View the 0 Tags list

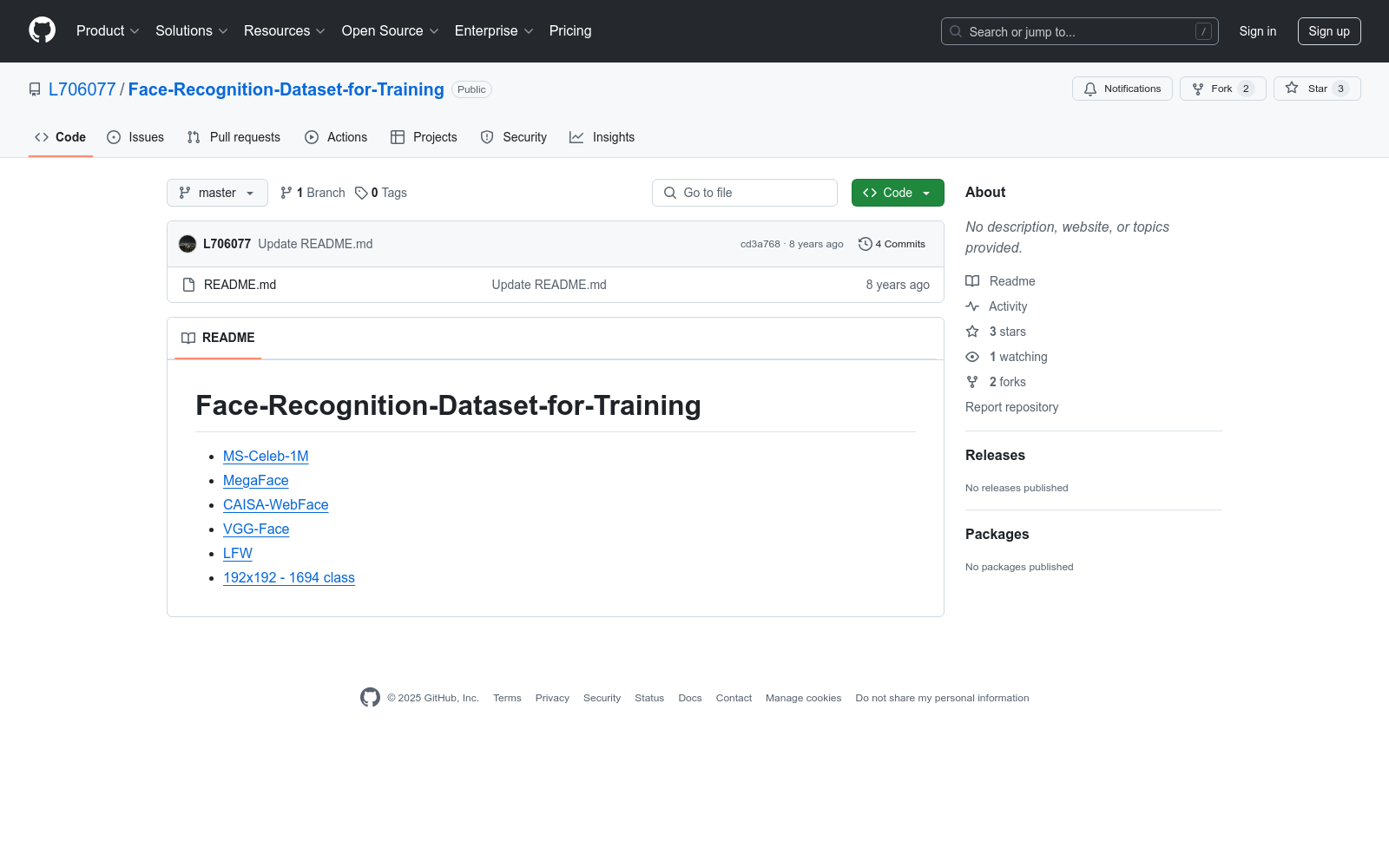tap(381, 193)
